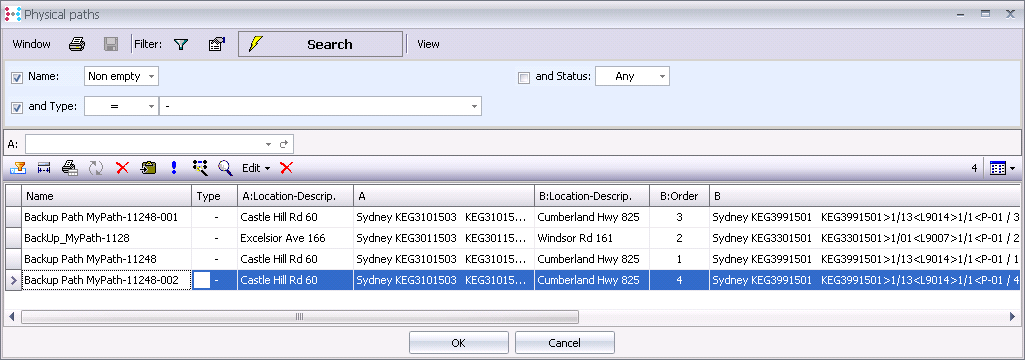Click the row indicator arrow of selected row
The image size is (1025, 360).
tap(13, 280)
